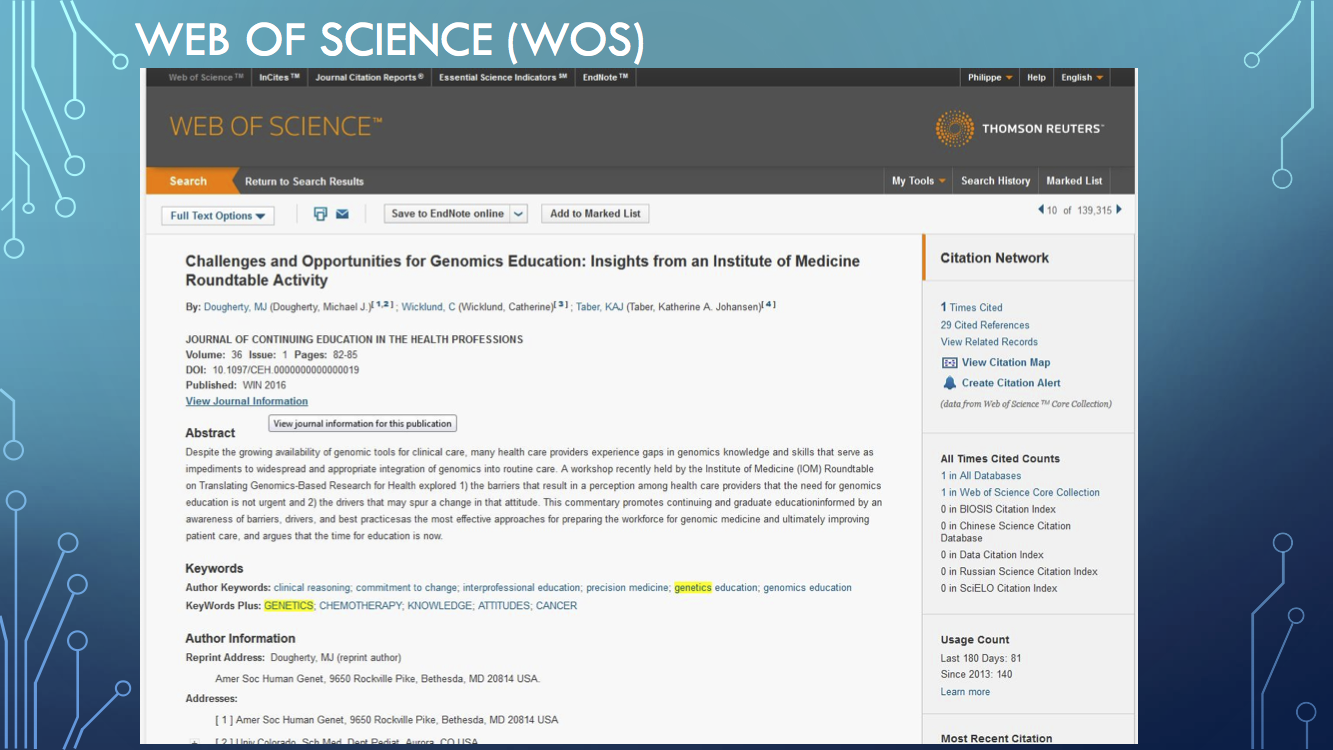Open the Web of Science top tab
The height and width of the screenshot is (750, 1333).
point(205,77)
